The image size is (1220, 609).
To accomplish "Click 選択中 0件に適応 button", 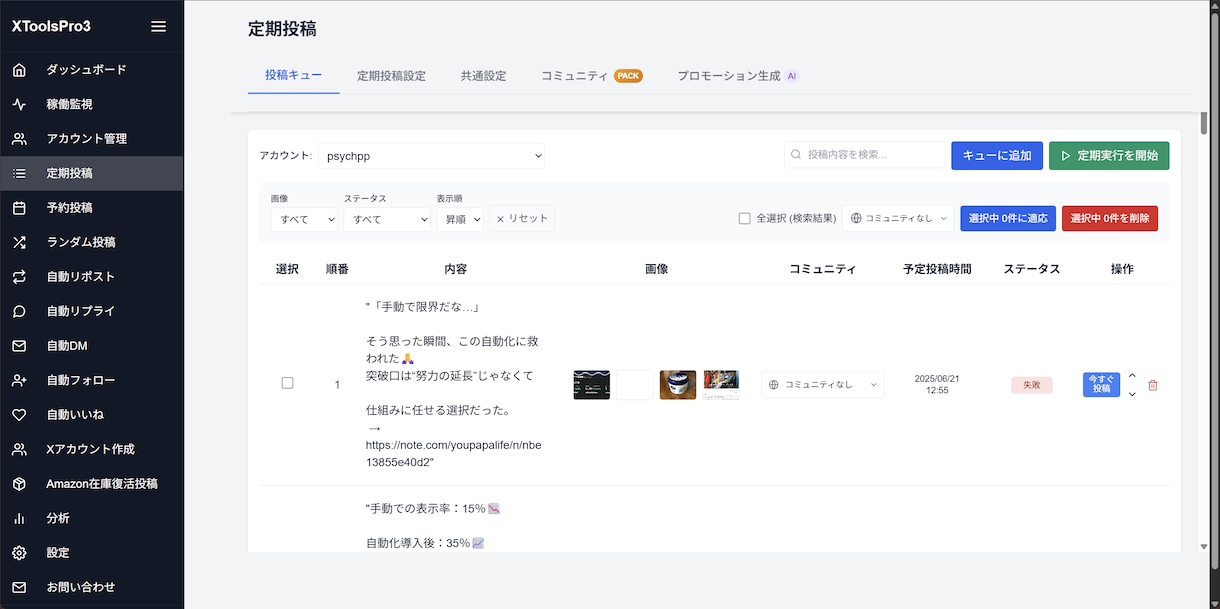I will pyautogui.click(x=1008, y=218).
